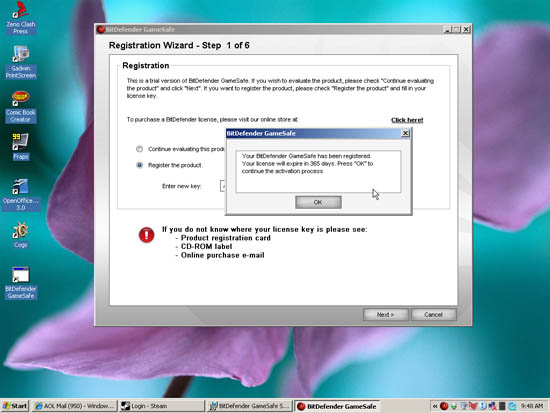Close the main Registration Wizard window
Screen dimensions: 550x413
[x=466, y=29]
